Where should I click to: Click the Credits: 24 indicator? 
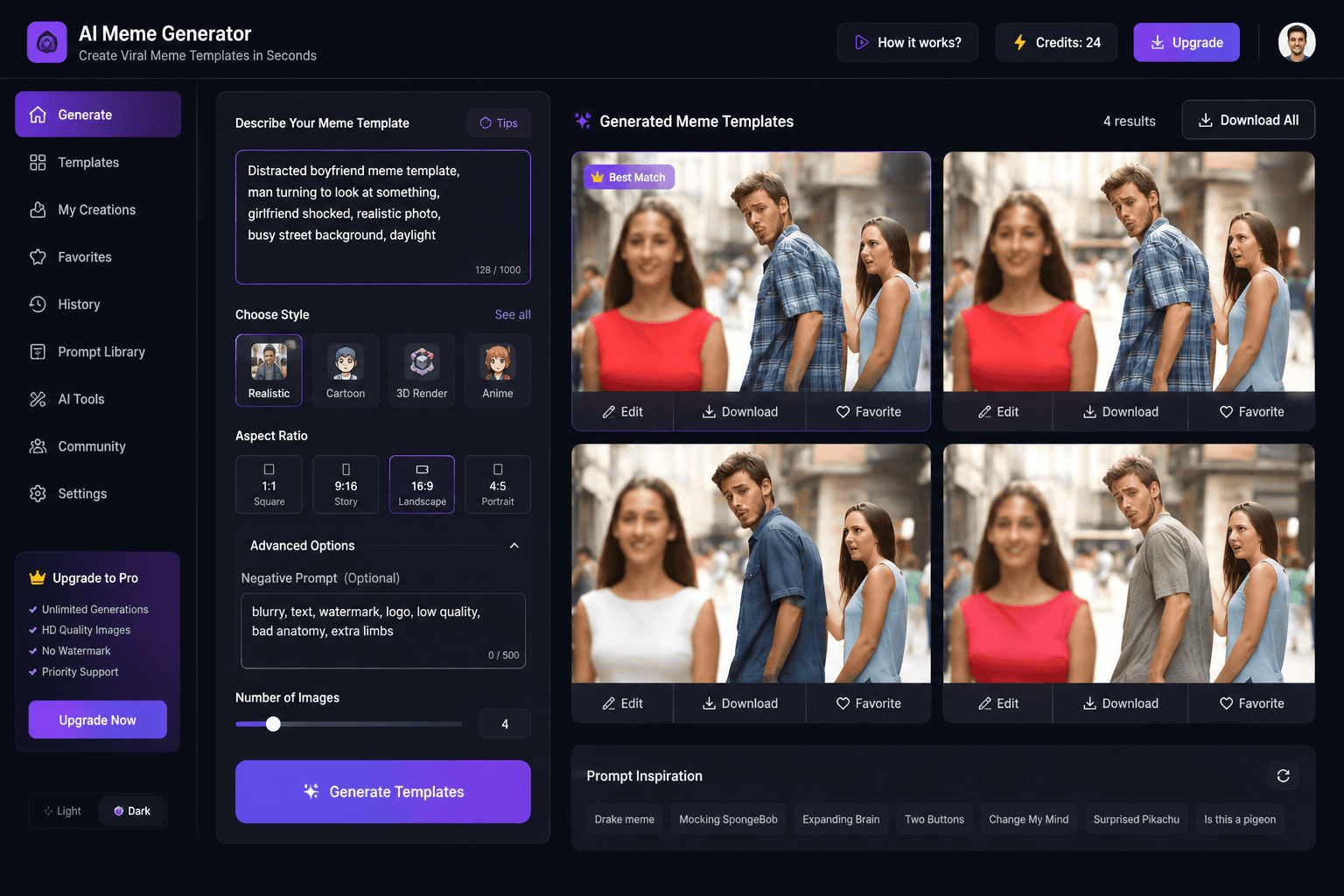pyautogui.click(x=1056, y=42)
